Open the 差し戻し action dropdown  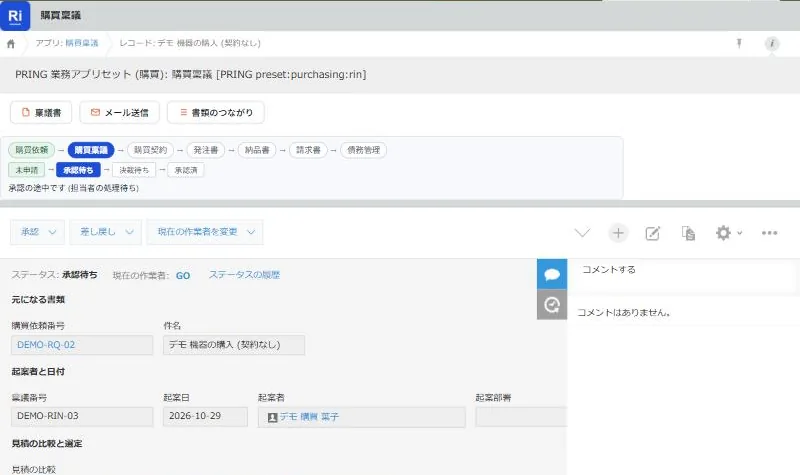(106, 232)
